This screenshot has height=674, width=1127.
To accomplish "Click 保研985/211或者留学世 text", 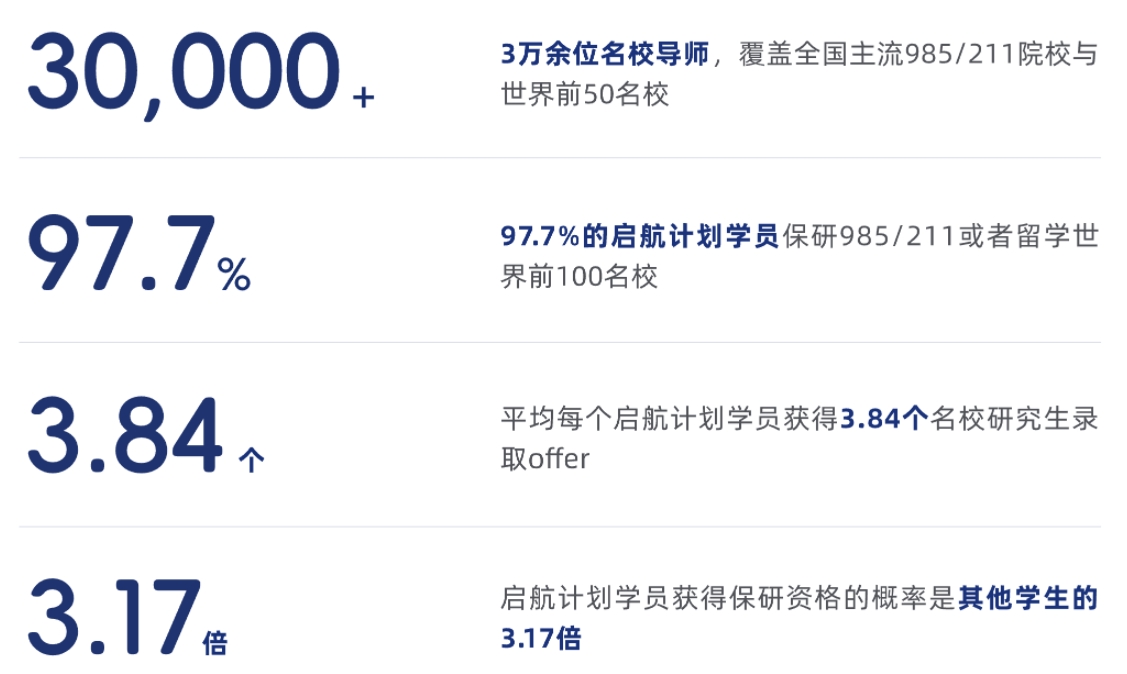I will tap(941, 236).
